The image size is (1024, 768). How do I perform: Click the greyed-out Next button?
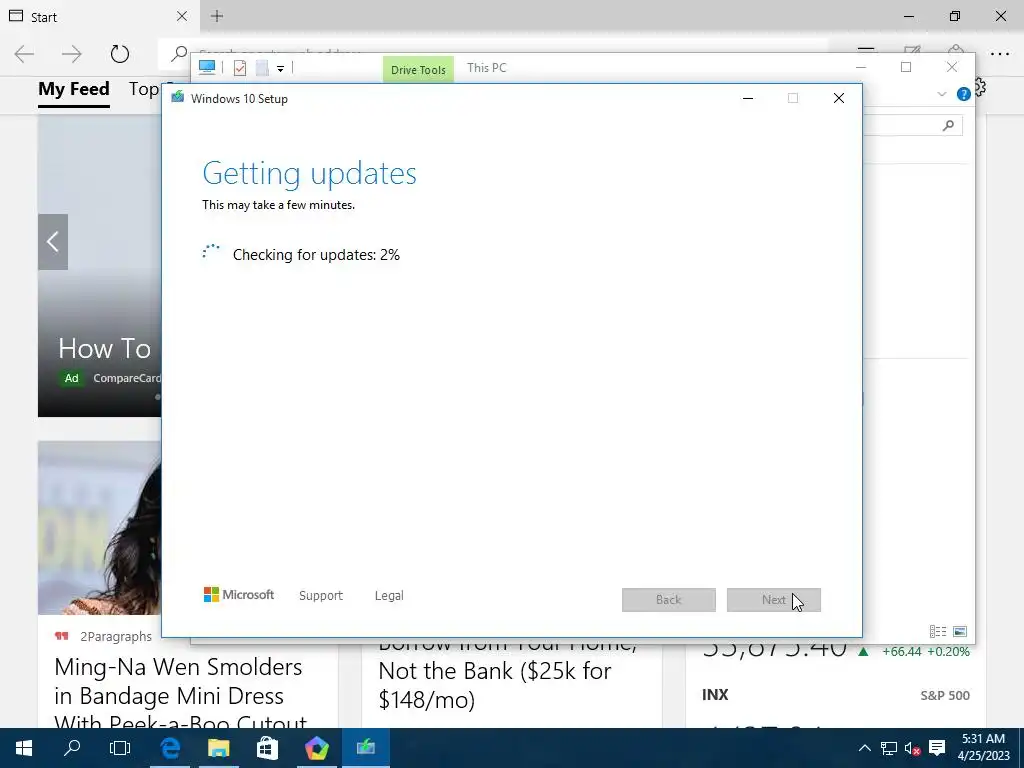coord(774,600)
